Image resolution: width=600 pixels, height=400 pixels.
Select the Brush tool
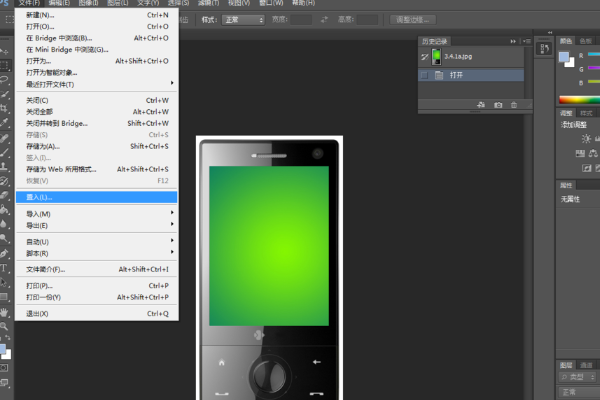click(5, 152)
